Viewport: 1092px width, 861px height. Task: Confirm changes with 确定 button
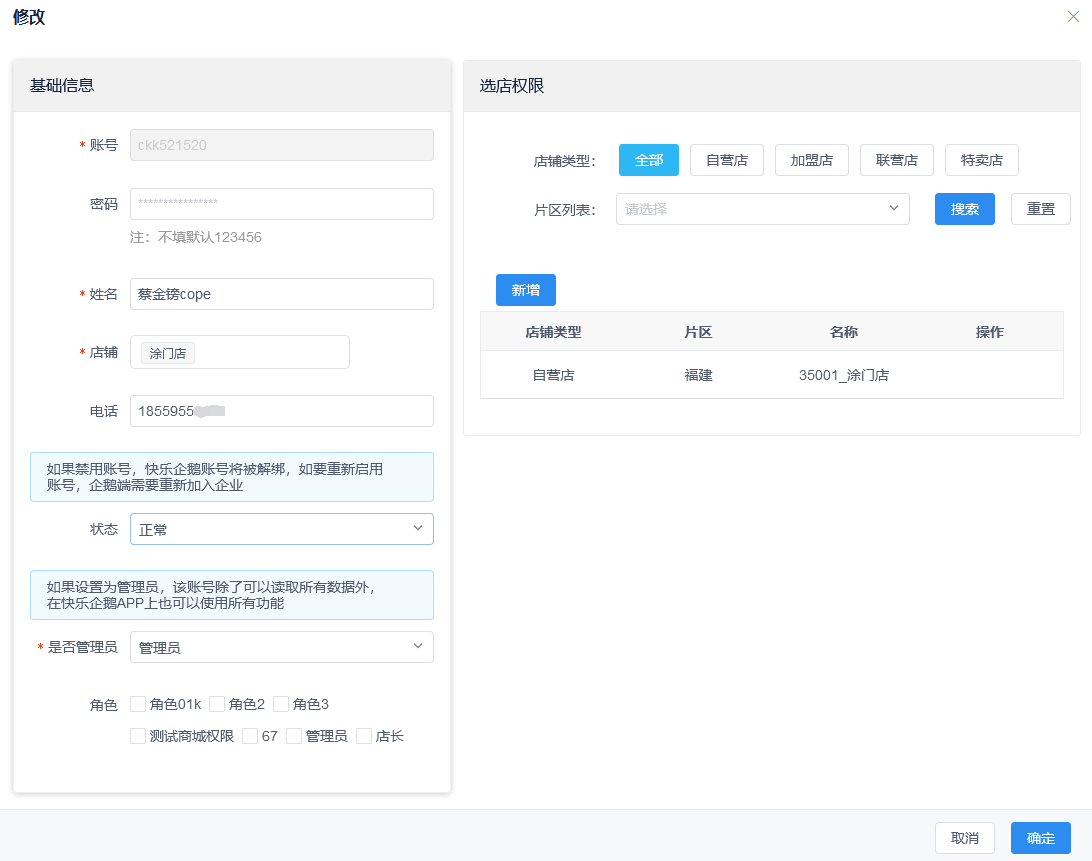tap(1040, 838)
